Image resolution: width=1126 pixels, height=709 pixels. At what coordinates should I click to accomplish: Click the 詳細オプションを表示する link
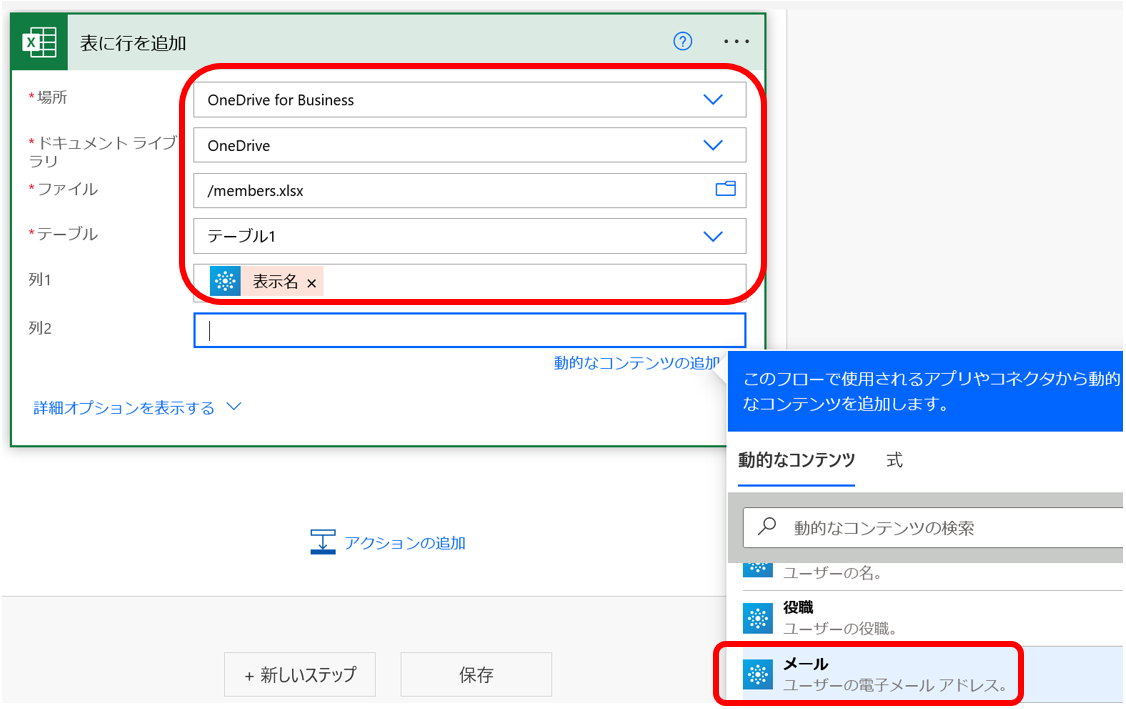[x=124, y=408]
